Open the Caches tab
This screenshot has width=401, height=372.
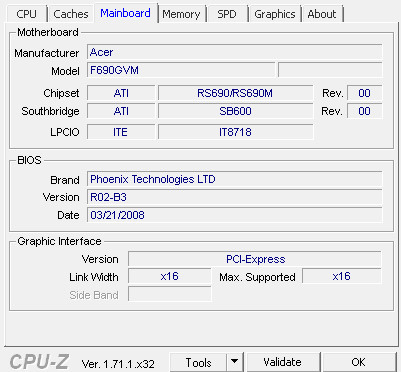71,14
